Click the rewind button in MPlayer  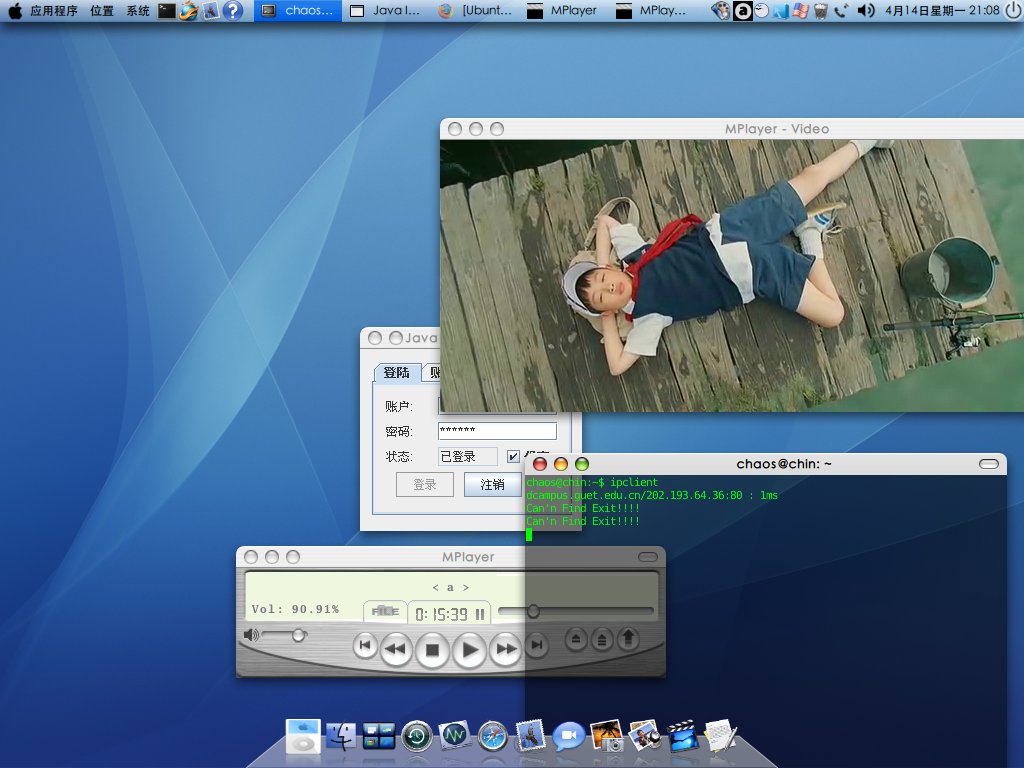tap(396, 649)
